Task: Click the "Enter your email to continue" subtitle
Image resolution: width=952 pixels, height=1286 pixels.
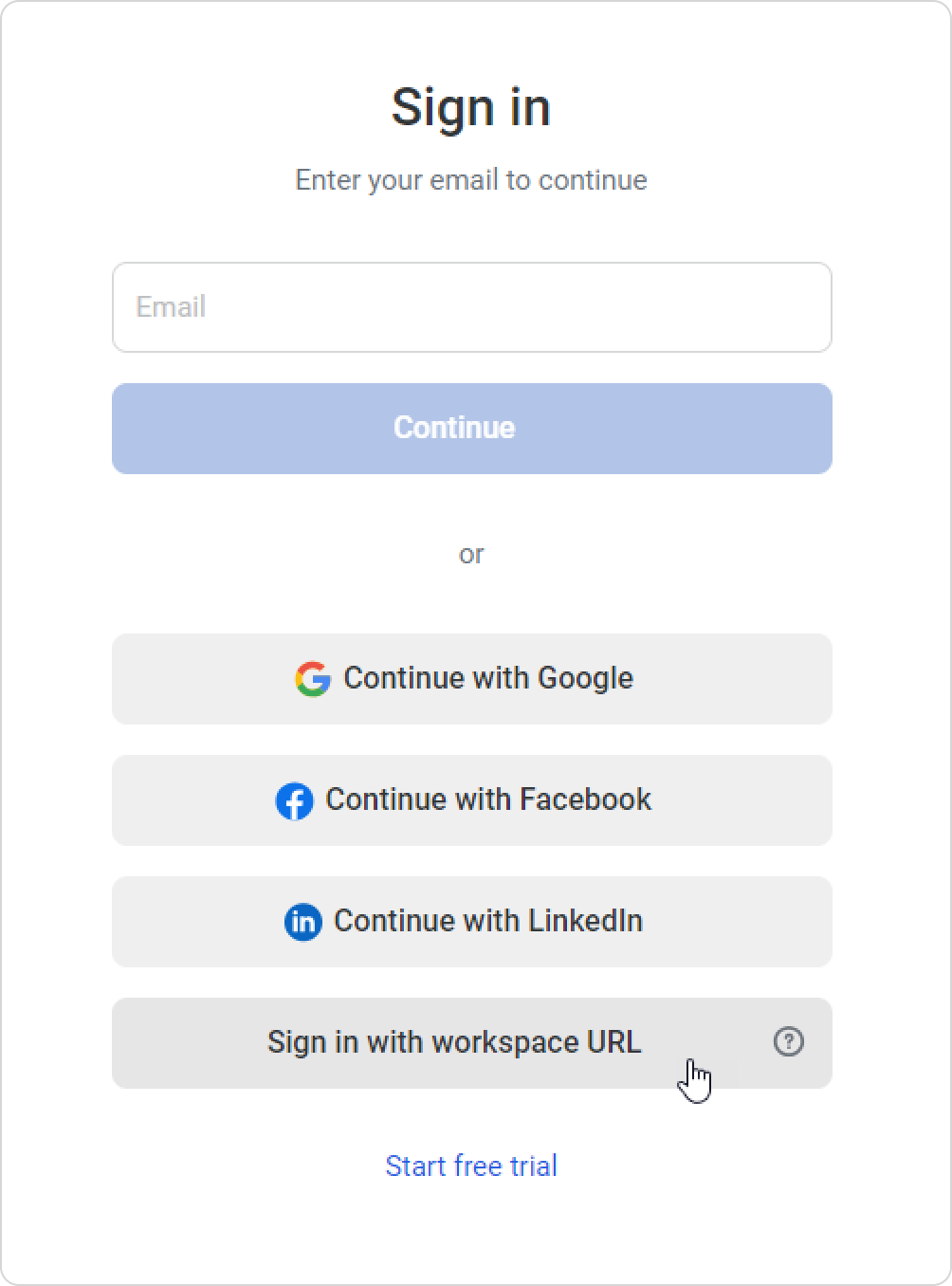Action: click(x=471, y=180)
